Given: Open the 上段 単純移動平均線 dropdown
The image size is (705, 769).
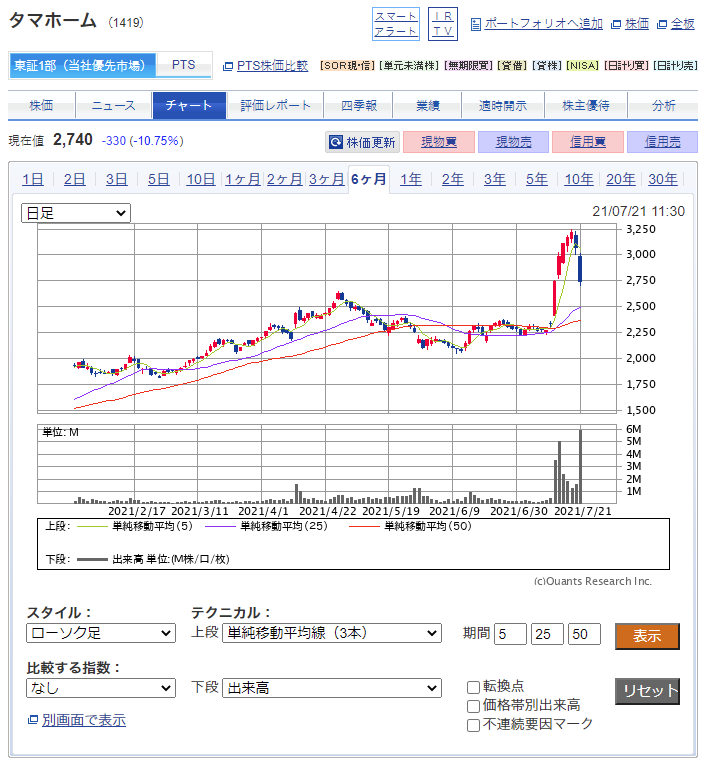Looking at the screenshot, I should click(x=332, y=633).
